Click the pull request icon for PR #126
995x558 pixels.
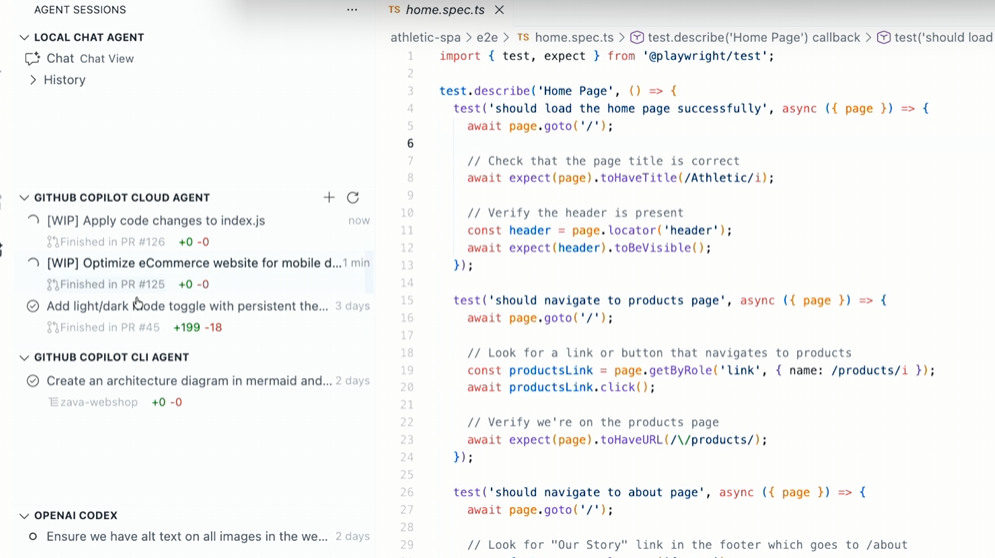53,242
